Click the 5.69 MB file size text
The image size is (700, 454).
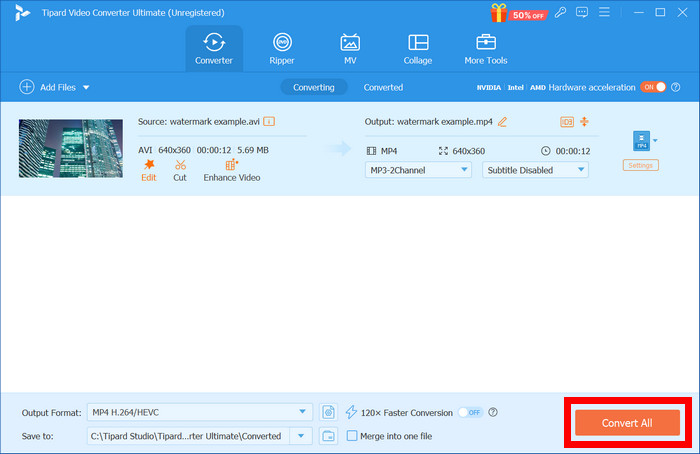click(253, 150)
